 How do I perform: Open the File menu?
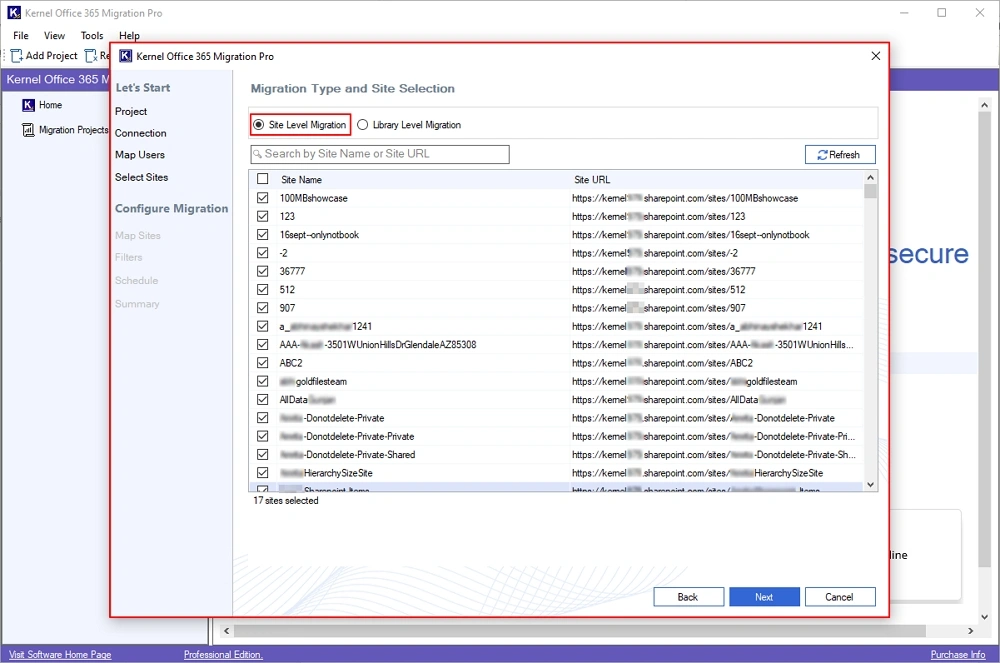[x=21, y=36]
